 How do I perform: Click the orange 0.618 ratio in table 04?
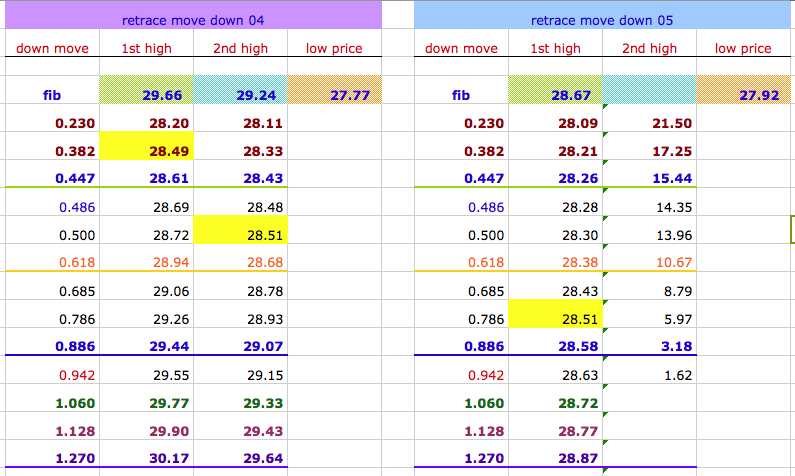click(77, 263)
